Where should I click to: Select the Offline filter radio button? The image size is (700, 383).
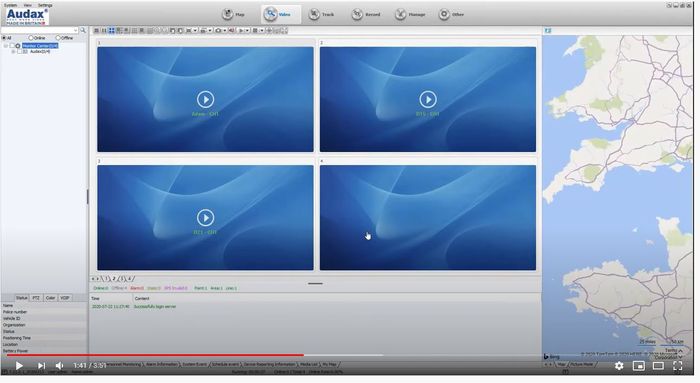[58, 38]
